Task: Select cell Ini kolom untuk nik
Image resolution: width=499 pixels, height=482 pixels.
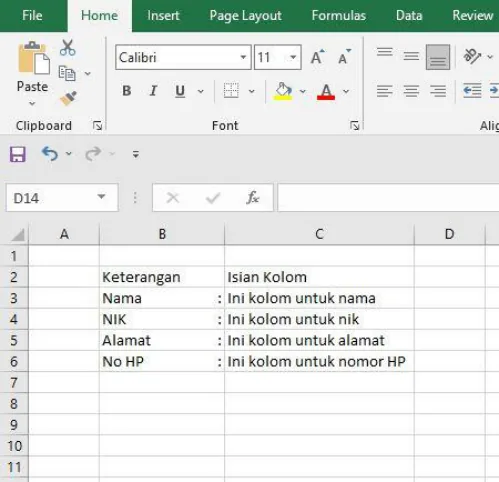Action: tap(319, 319)
